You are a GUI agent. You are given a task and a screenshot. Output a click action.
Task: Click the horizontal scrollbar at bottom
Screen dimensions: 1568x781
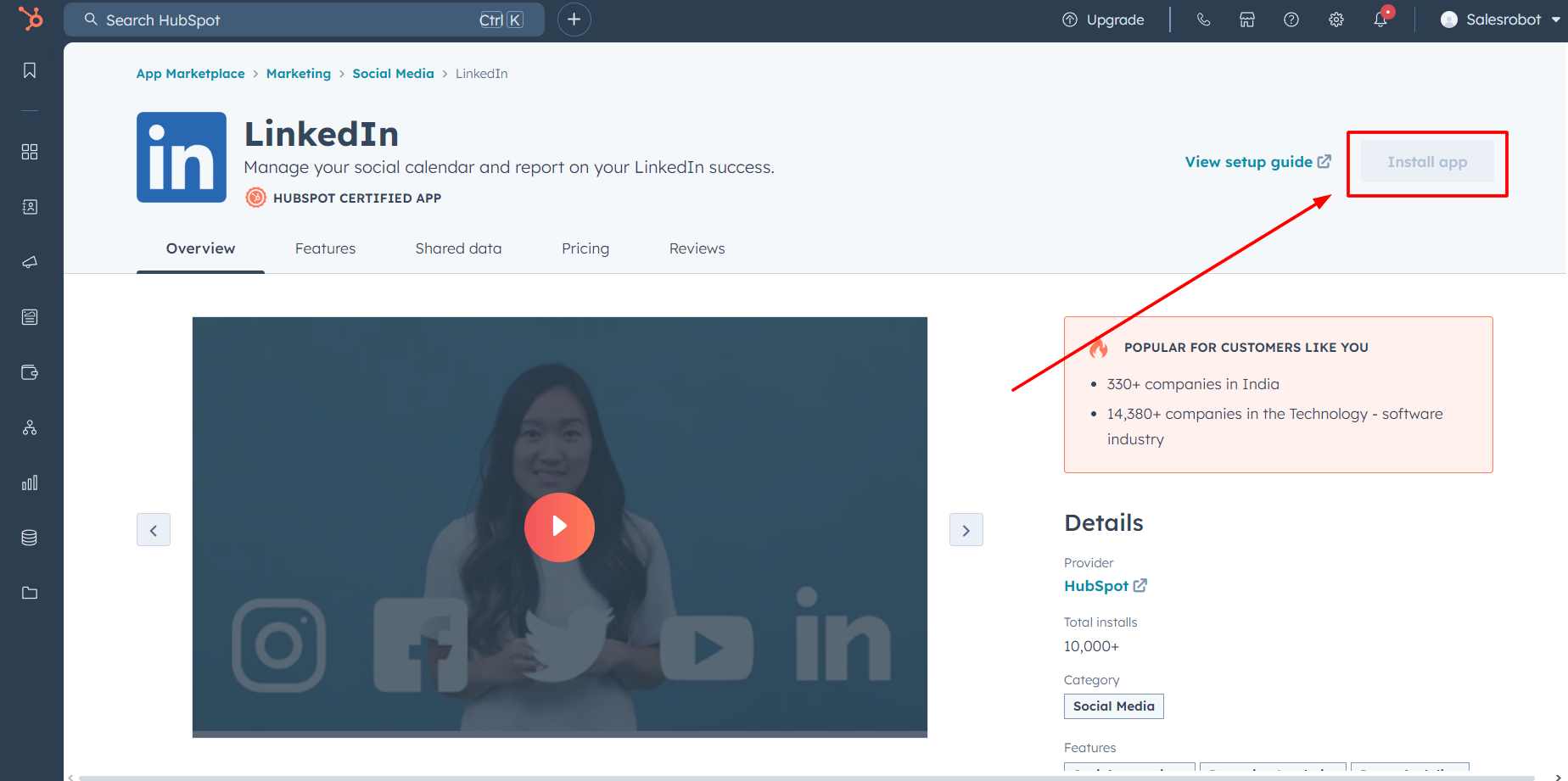click(x=806, y=778)
